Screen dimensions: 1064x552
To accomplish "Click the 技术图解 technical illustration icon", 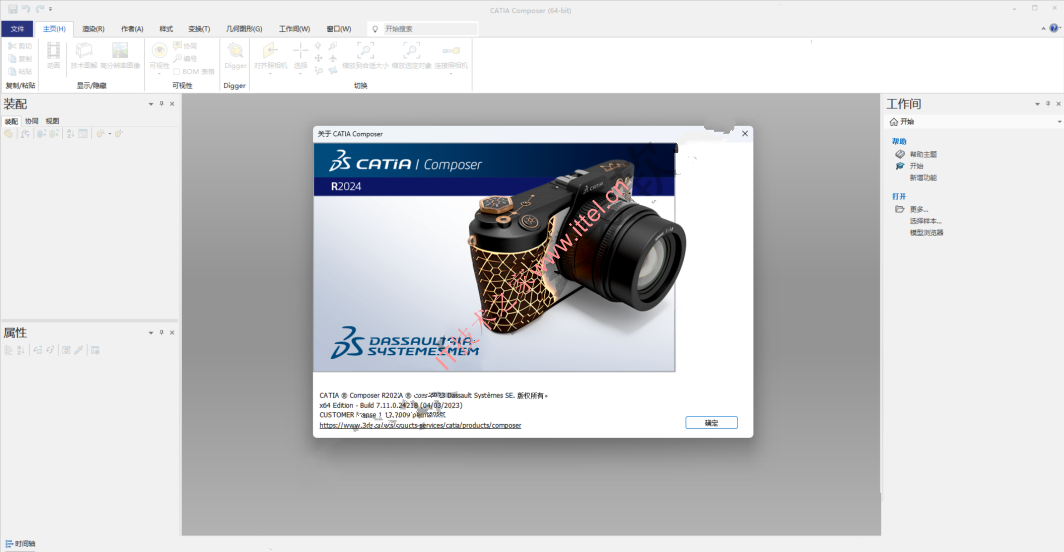I will (83, 51).
